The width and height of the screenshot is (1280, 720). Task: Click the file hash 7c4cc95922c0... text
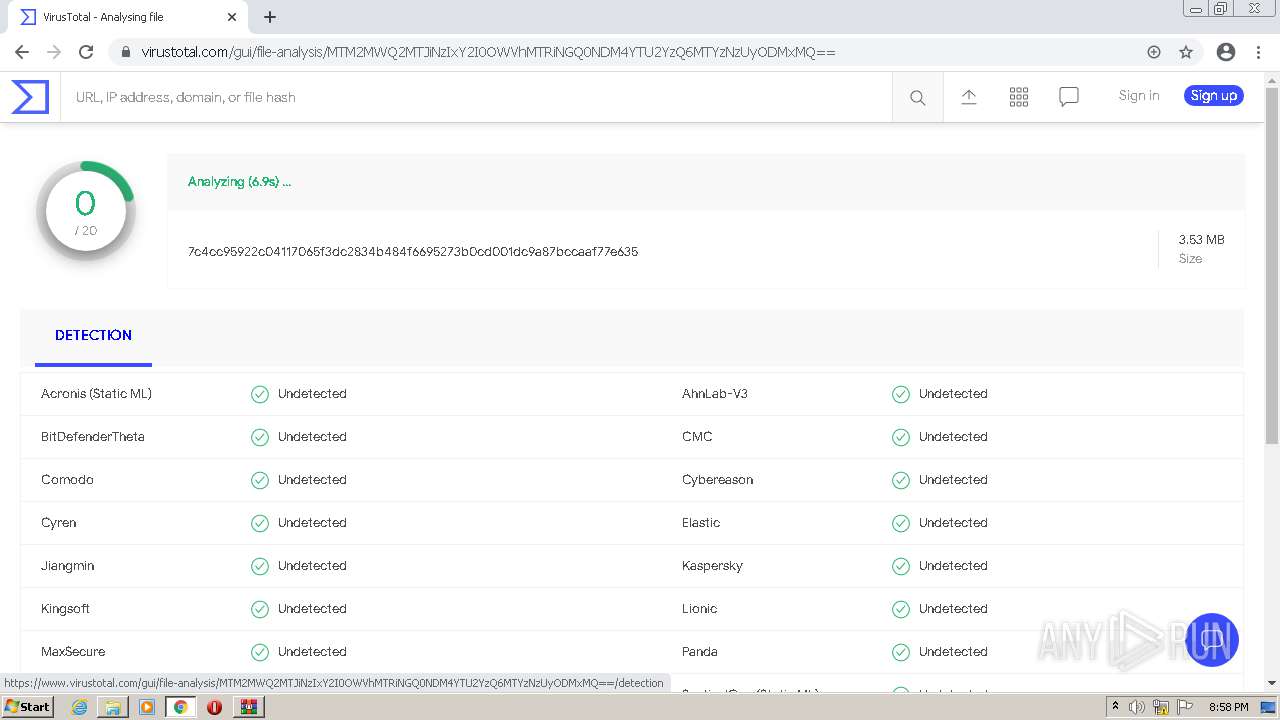coord(413,252)
